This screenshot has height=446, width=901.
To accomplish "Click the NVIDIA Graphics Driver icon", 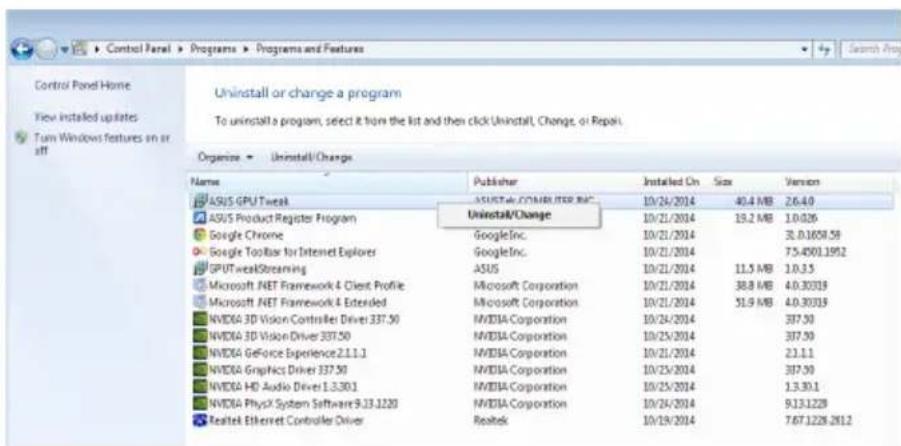I will click(200, 370).
